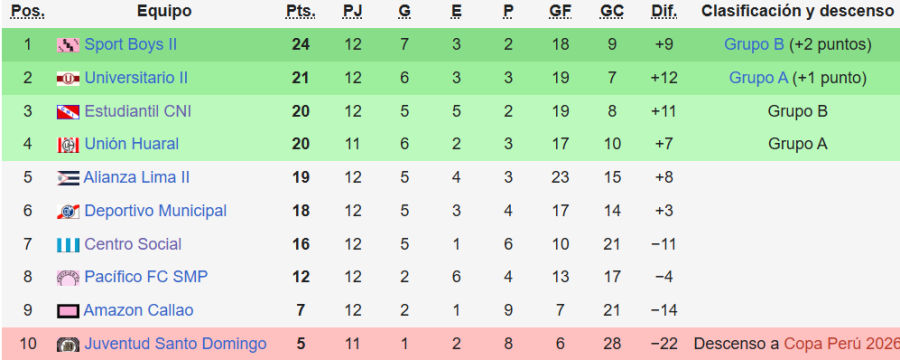Follow the Alianza Lima II link

coord(136,177)
